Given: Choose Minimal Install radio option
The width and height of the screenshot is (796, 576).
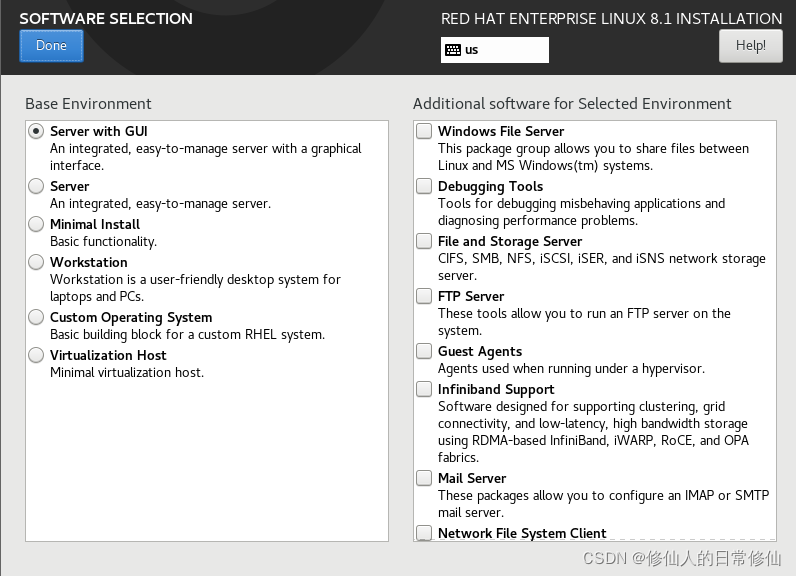Looking at the screenshot, I should tap(36, 224).
